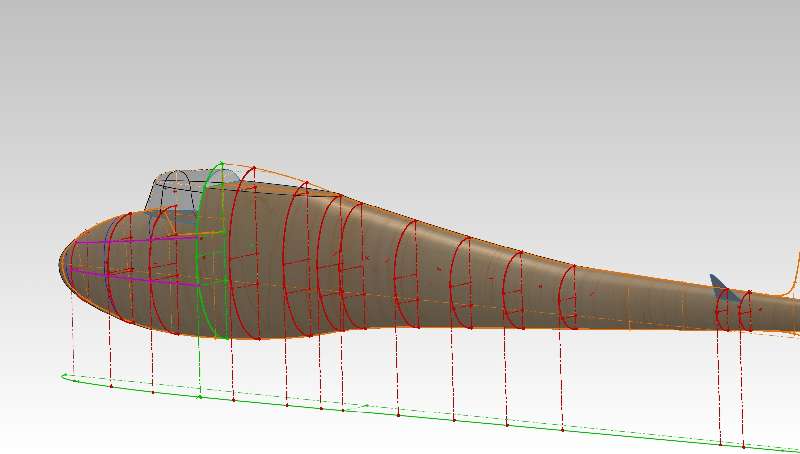Image resolution: width=800 pixels, height=454 pixels.
Task: Click empty gray background above the model
Action: (400, 80)
